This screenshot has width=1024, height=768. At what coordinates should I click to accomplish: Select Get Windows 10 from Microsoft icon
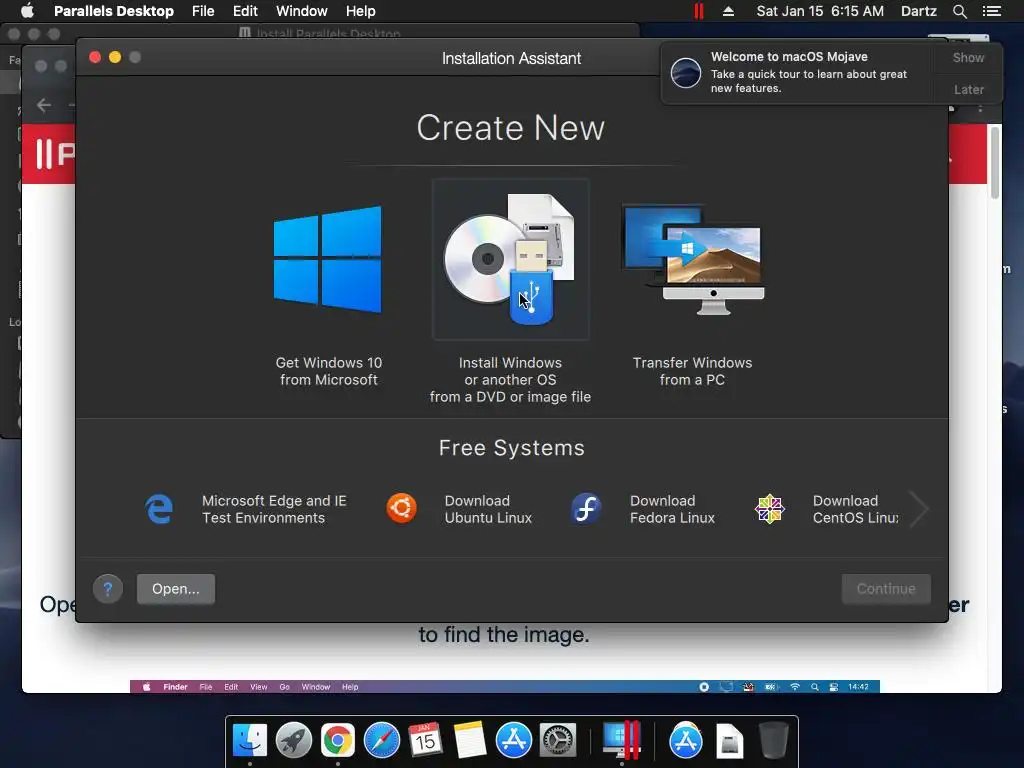[x=328, y=260]
